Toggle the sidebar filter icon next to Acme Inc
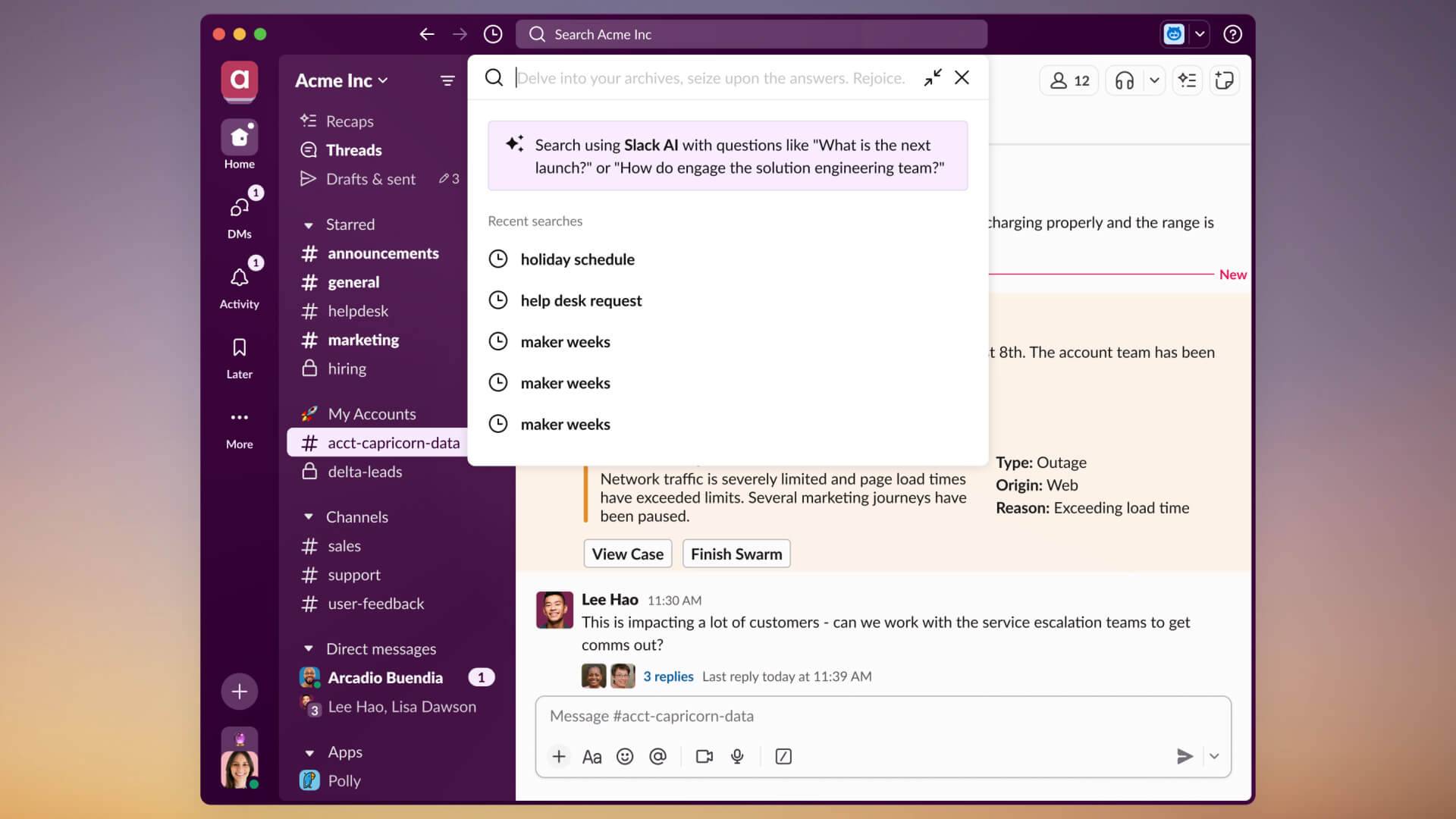 click(x=447, y=80)
